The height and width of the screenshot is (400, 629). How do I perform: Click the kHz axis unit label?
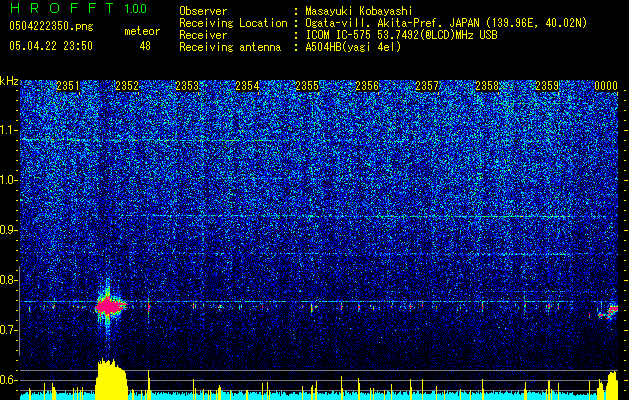(9, 81)
